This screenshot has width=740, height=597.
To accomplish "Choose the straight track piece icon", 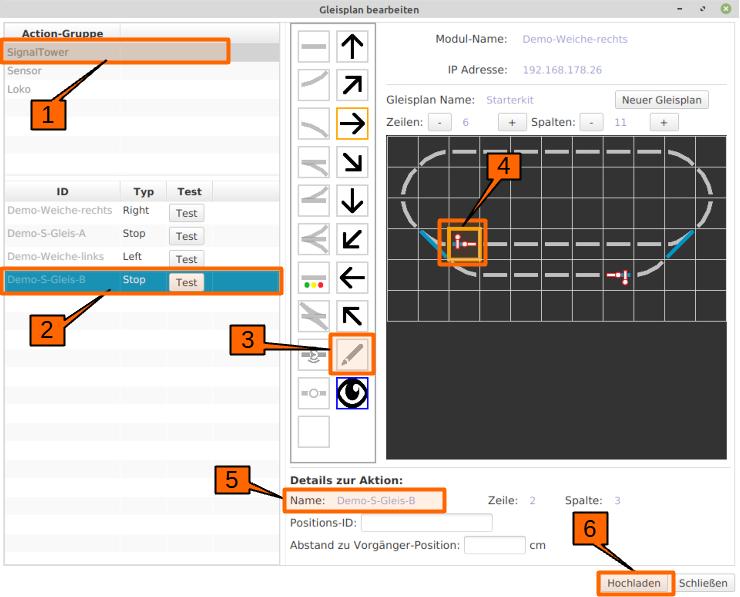I will [x=314, y=46].
